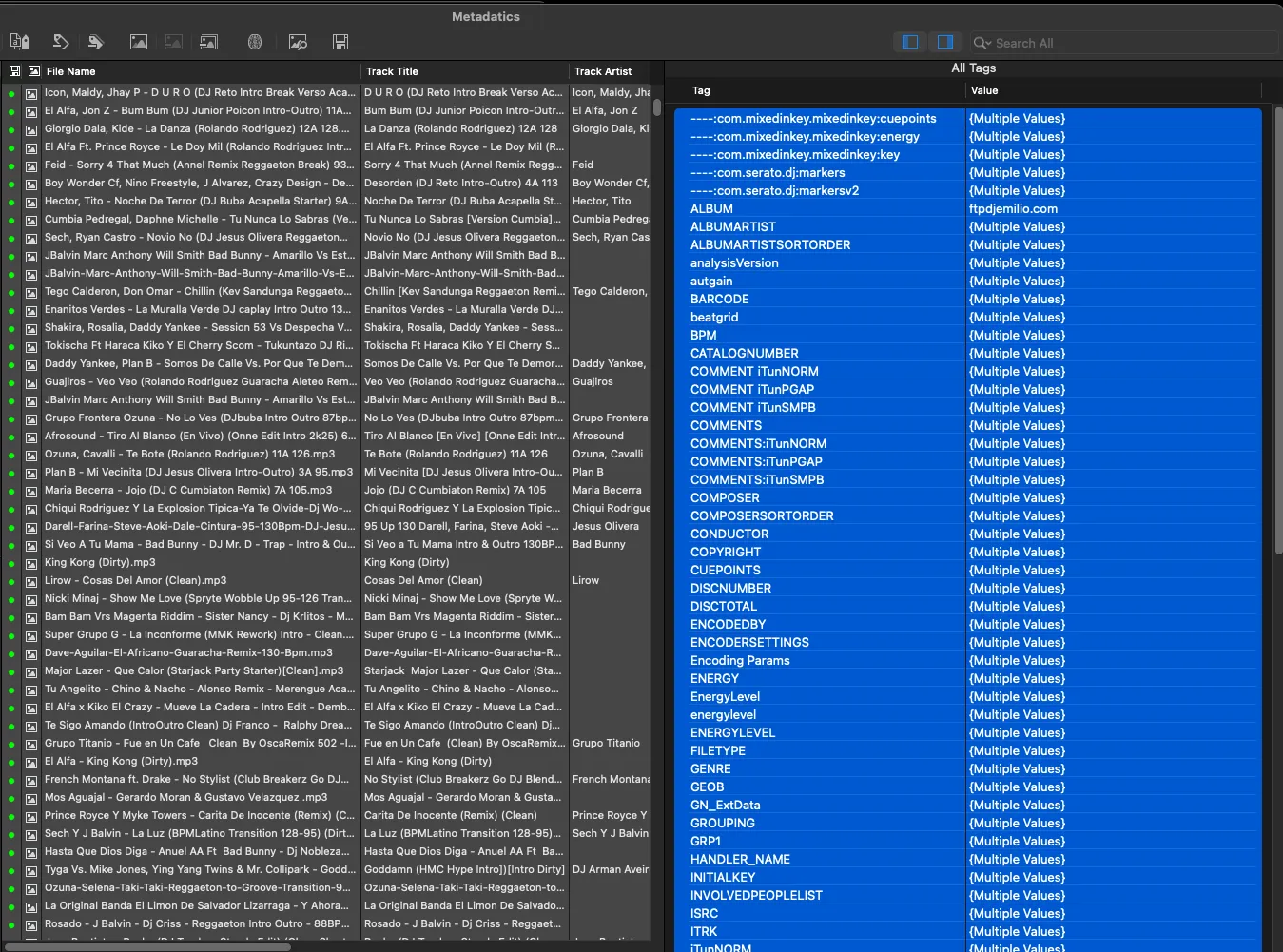Viewport: 1283px width, 952px height.
Task: Click the artwork search magnifier toolbar icon
Action: (298, 42)
